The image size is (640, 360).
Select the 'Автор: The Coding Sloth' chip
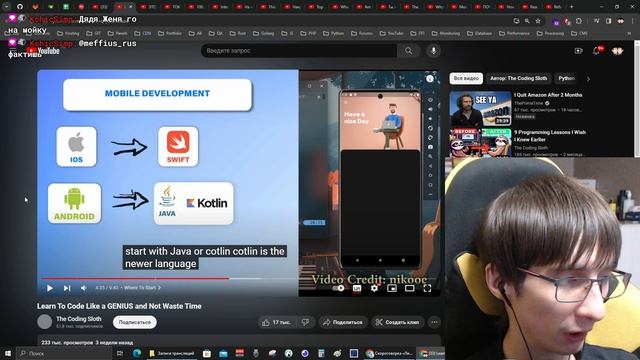pyautogui.click(x=518, y=78)
